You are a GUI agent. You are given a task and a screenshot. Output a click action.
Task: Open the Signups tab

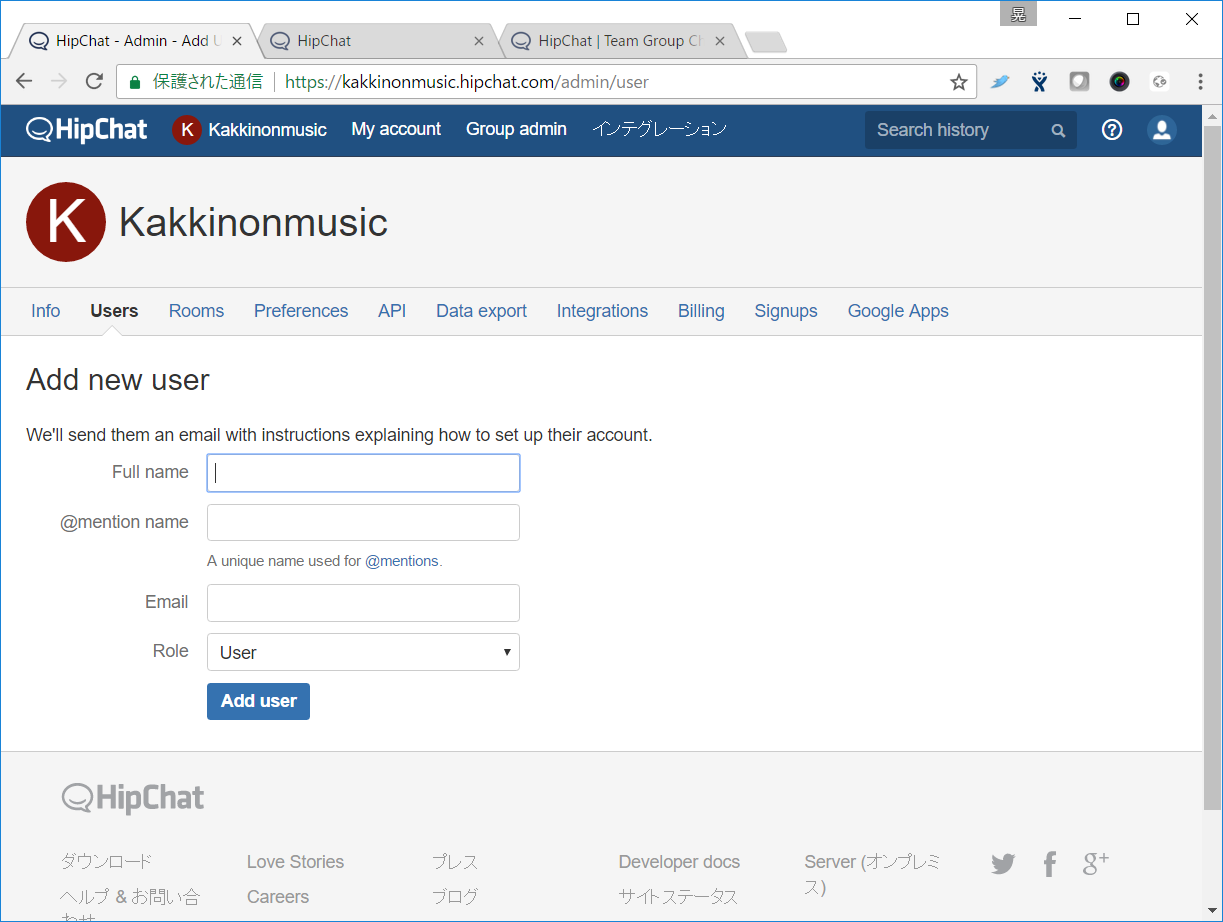pos(786,311)
